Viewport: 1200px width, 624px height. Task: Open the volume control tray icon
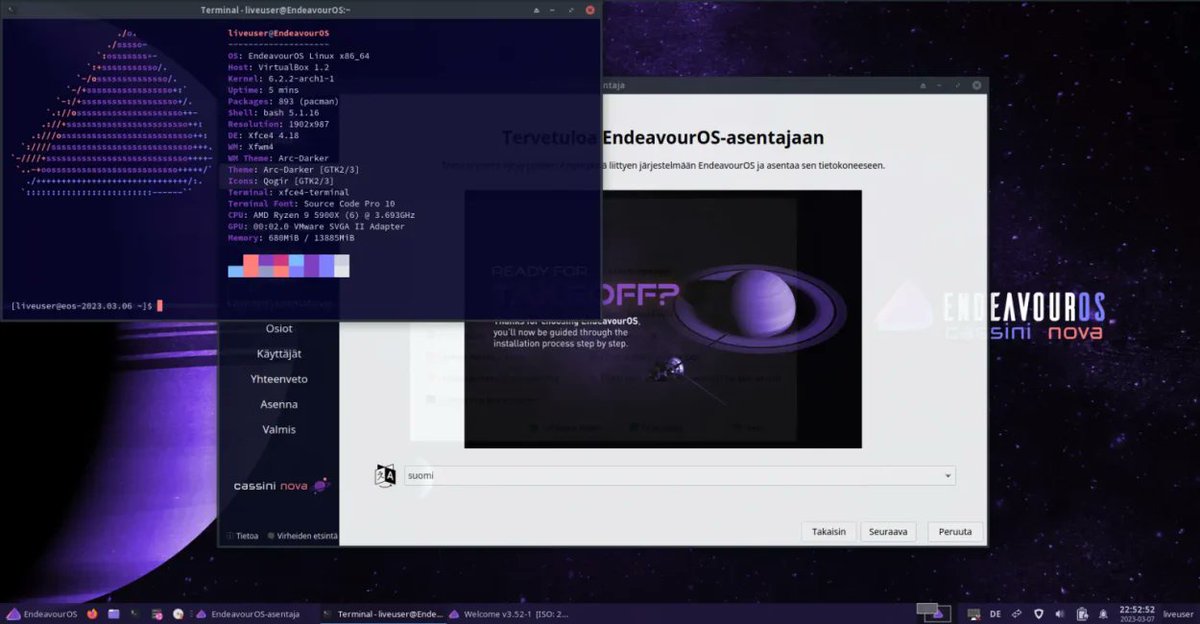pyautogui.click(x=1059, y=614)
